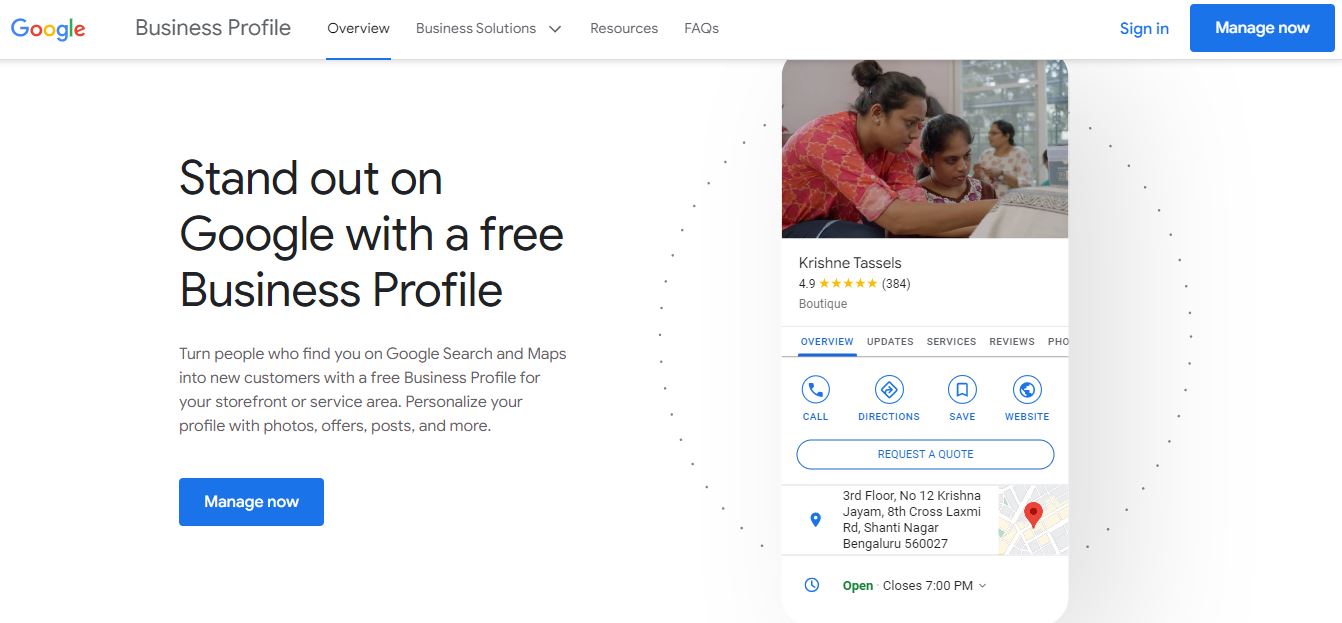Click the Turn people who find you paragraph

pos(373,390)
